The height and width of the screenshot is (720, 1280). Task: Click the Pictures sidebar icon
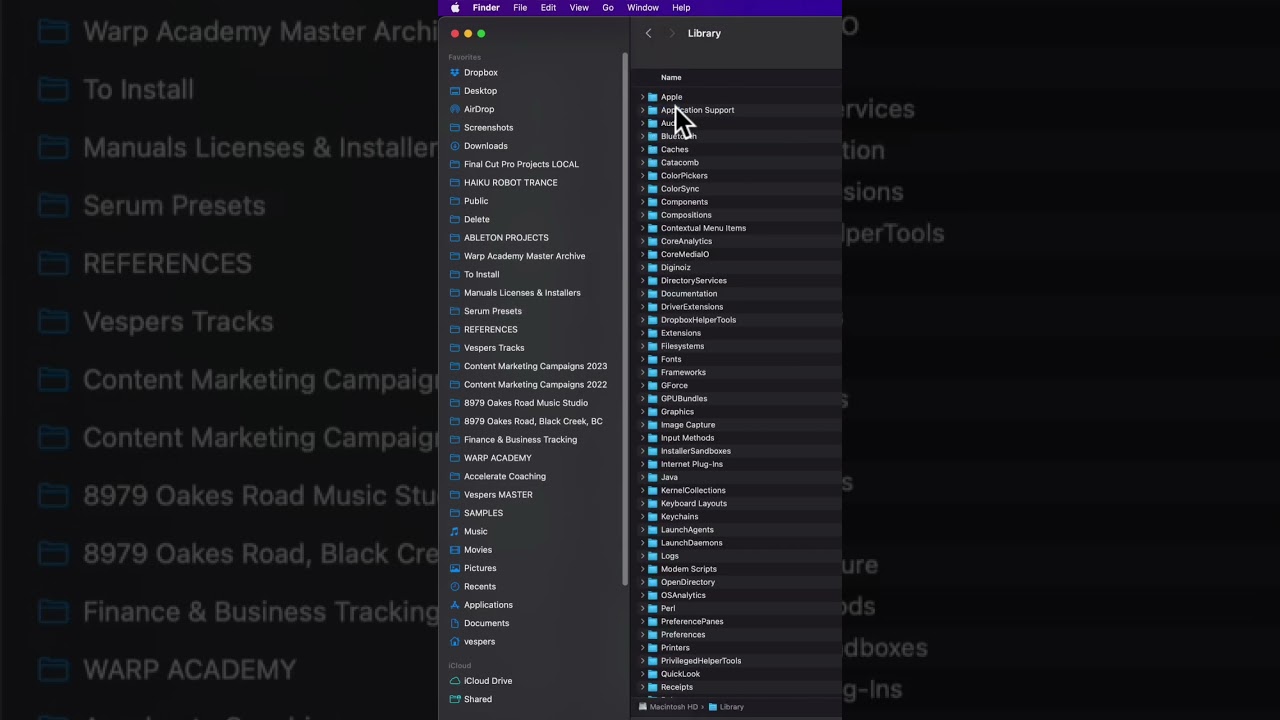455,568
